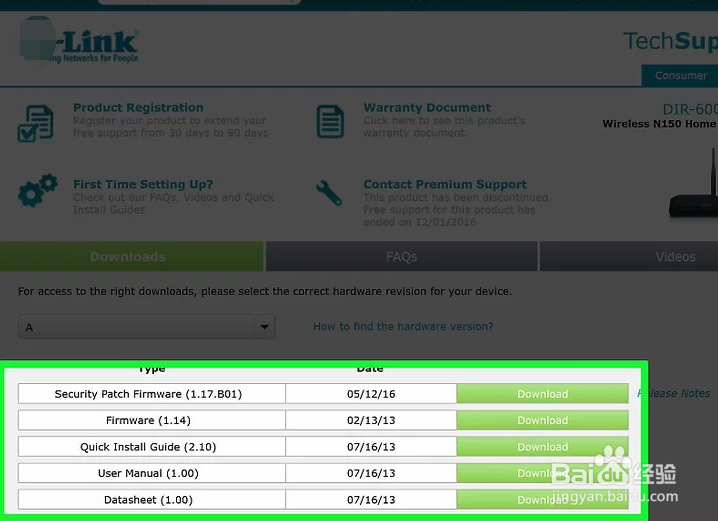The image size is (718, 521).
Task: Open the Product Registration link
Action: 138,108
